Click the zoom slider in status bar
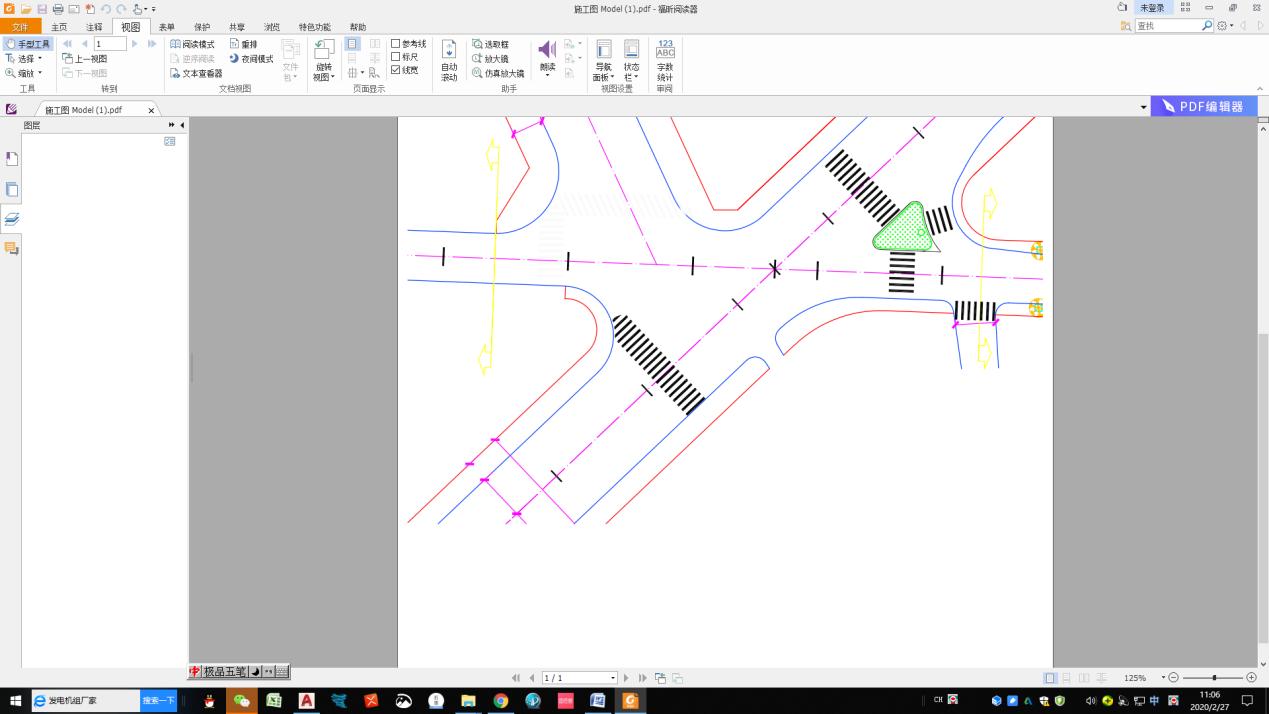1269x714 pixels. coord(1213,678)
